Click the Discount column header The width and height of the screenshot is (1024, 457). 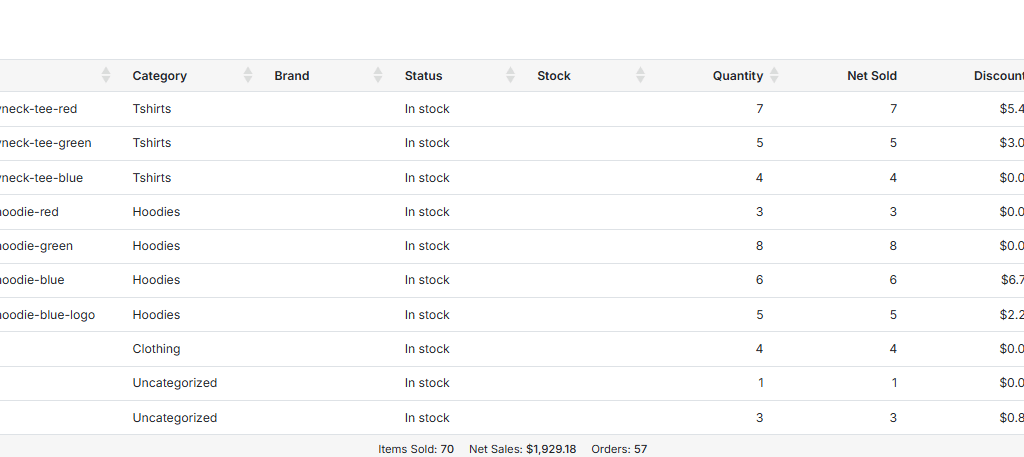click(998, 76)
